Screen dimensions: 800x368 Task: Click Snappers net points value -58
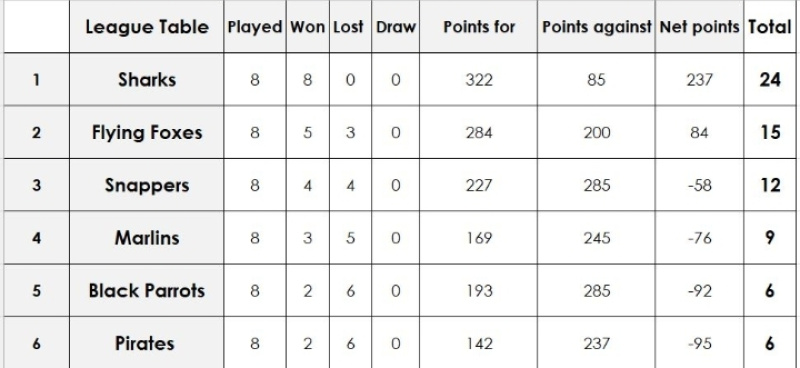click(x=699, y=185)
